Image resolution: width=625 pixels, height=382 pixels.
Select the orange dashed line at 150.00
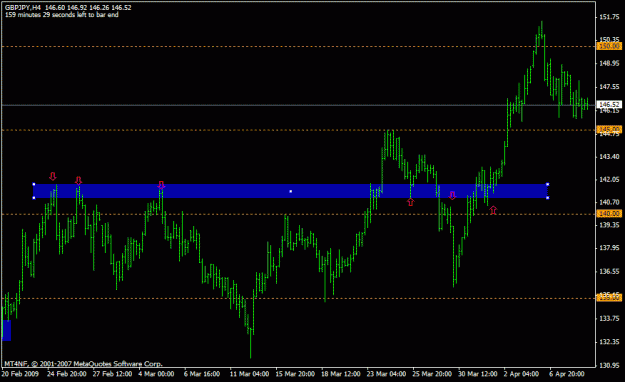298,47
